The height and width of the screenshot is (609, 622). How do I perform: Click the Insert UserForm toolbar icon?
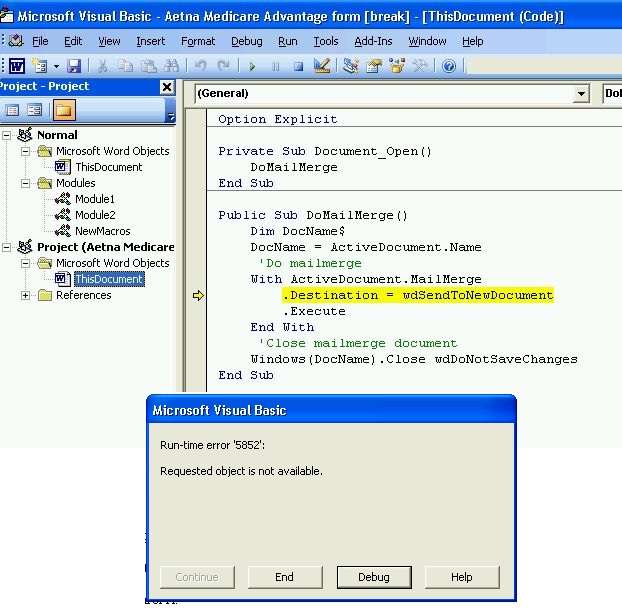pyautogui.click(x=40, y=66)
